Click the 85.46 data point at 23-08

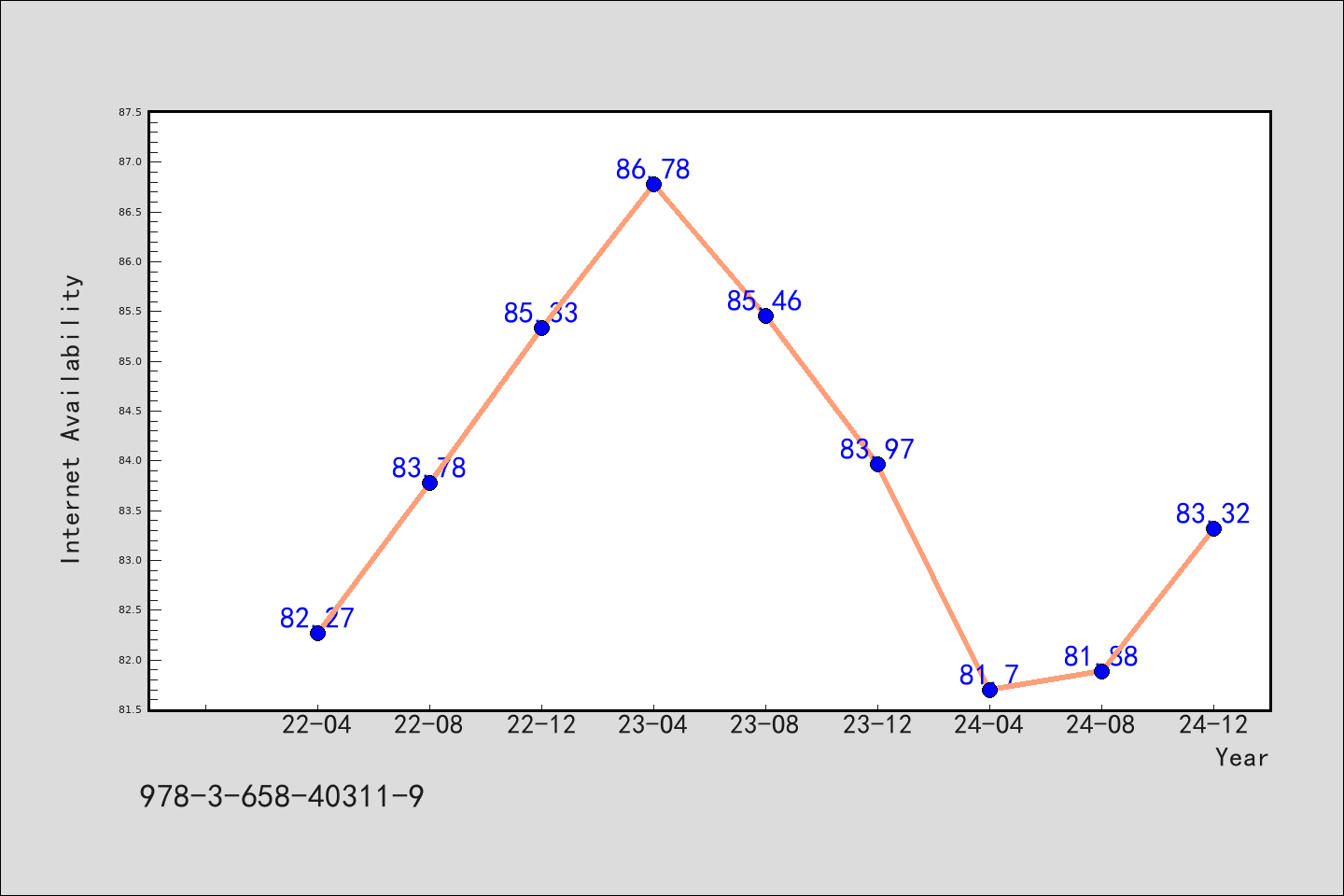(x=765, y=315)
